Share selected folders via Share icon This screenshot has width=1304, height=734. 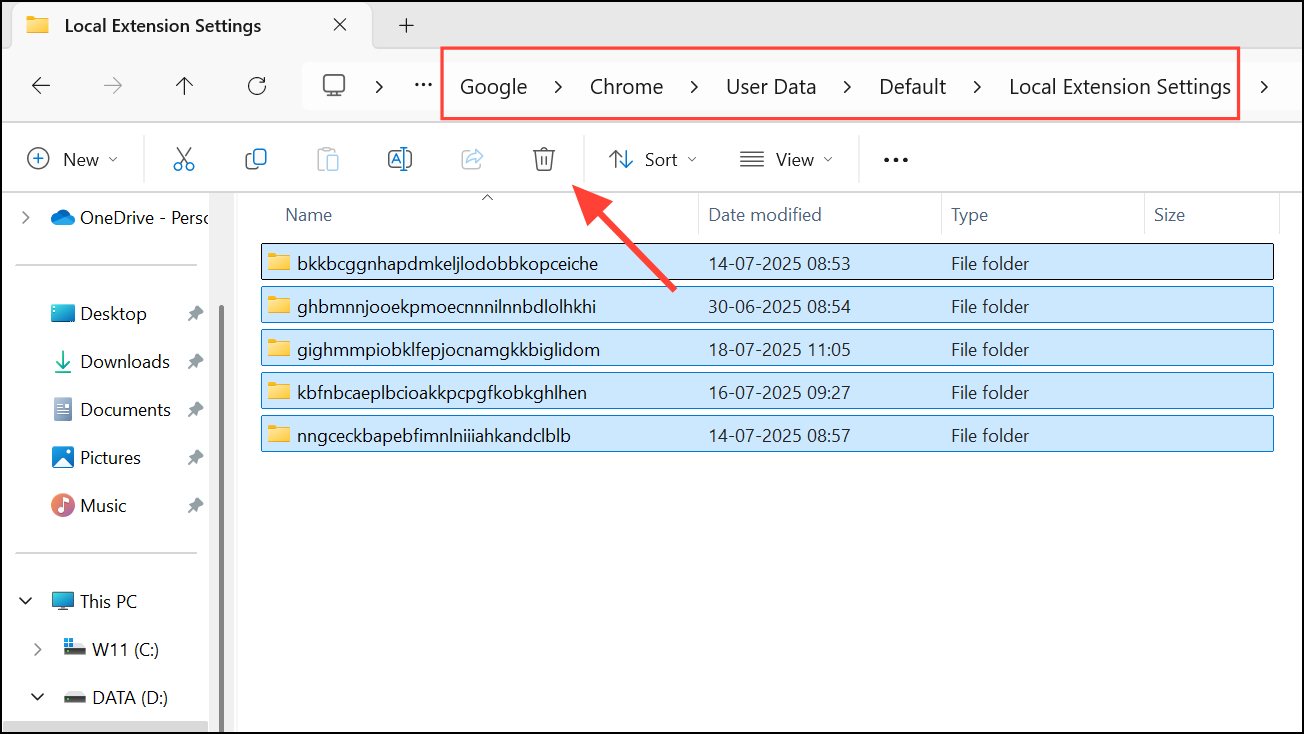472,159
